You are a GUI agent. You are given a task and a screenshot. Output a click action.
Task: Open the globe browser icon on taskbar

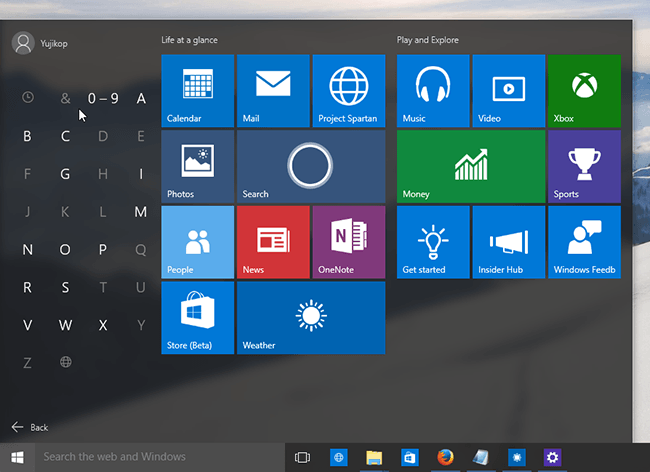[338, 457]
